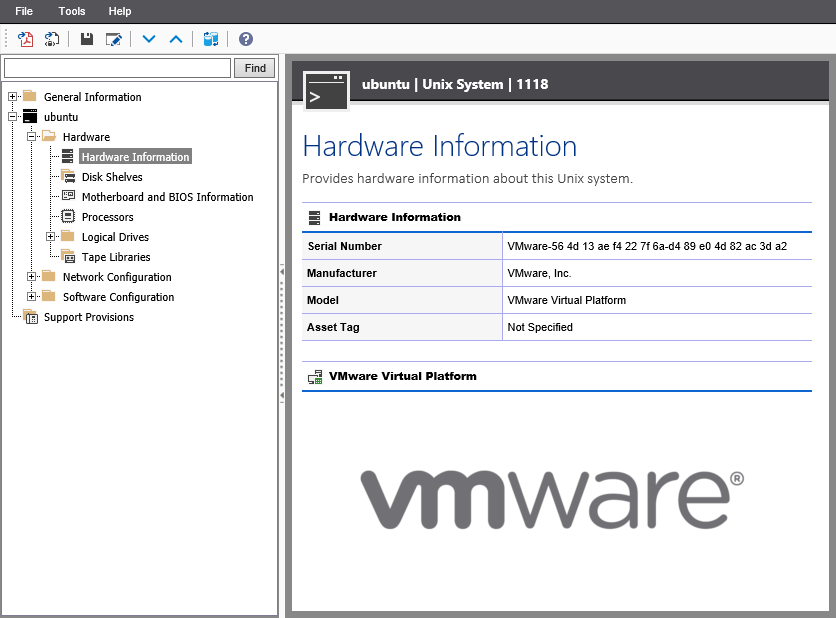Click the refresh document toolbar icon
The width and height of the screenshot is (836, 618).
point(52,39)
